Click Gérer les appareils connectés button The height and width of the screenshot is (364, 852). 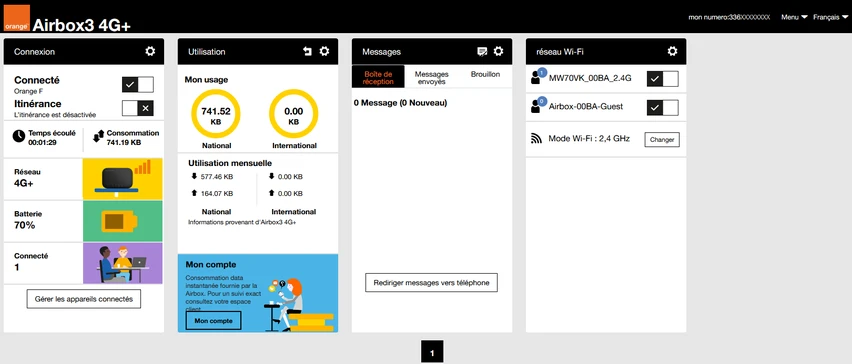pyautogui.click(x=84, y=299)
